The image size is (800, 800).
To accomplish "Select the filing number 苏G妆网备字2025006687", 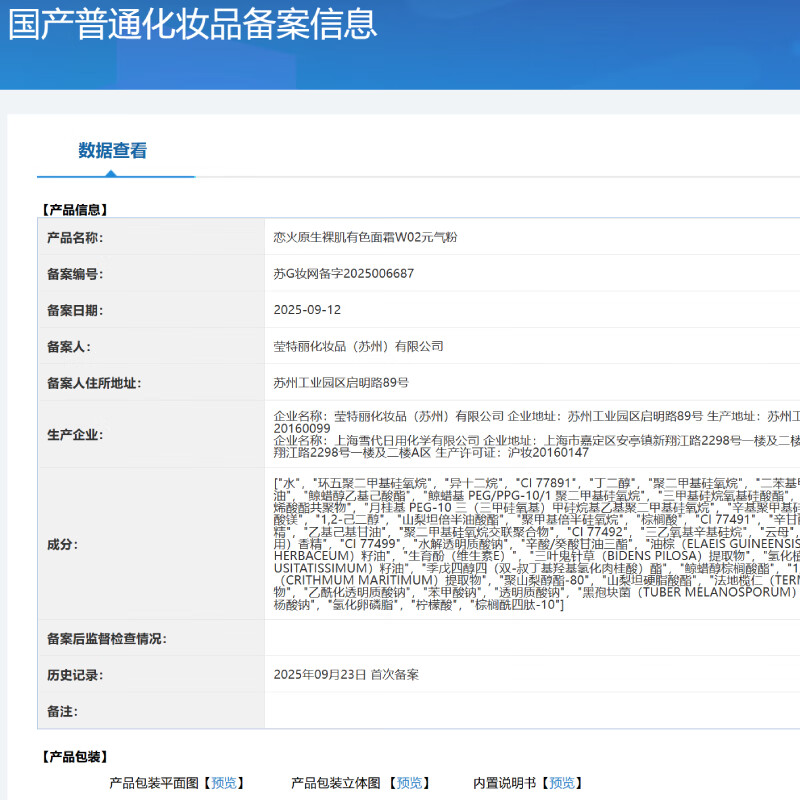I will tap(343, 274).
